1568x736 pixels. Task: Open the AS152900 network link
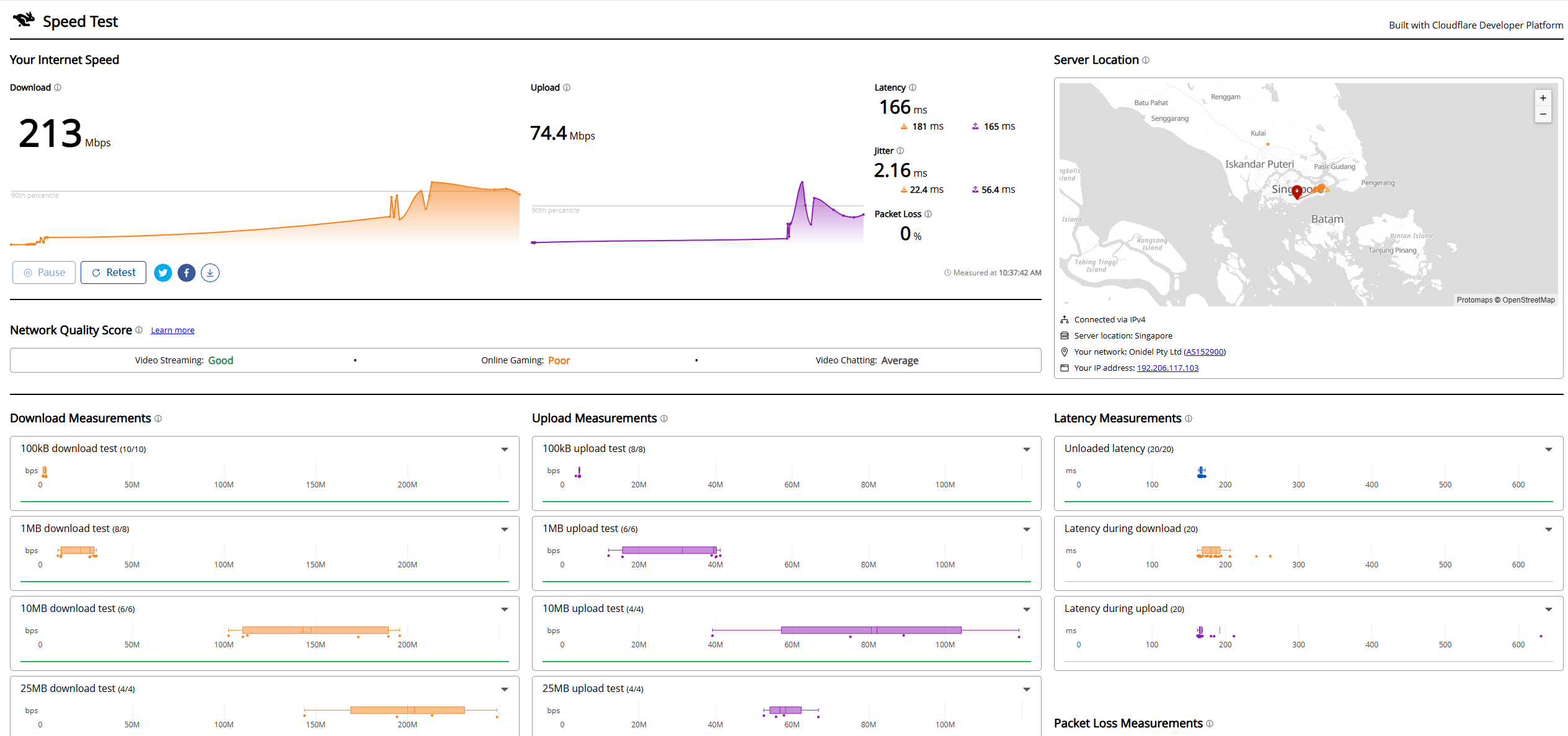[x=1205, y=352]
